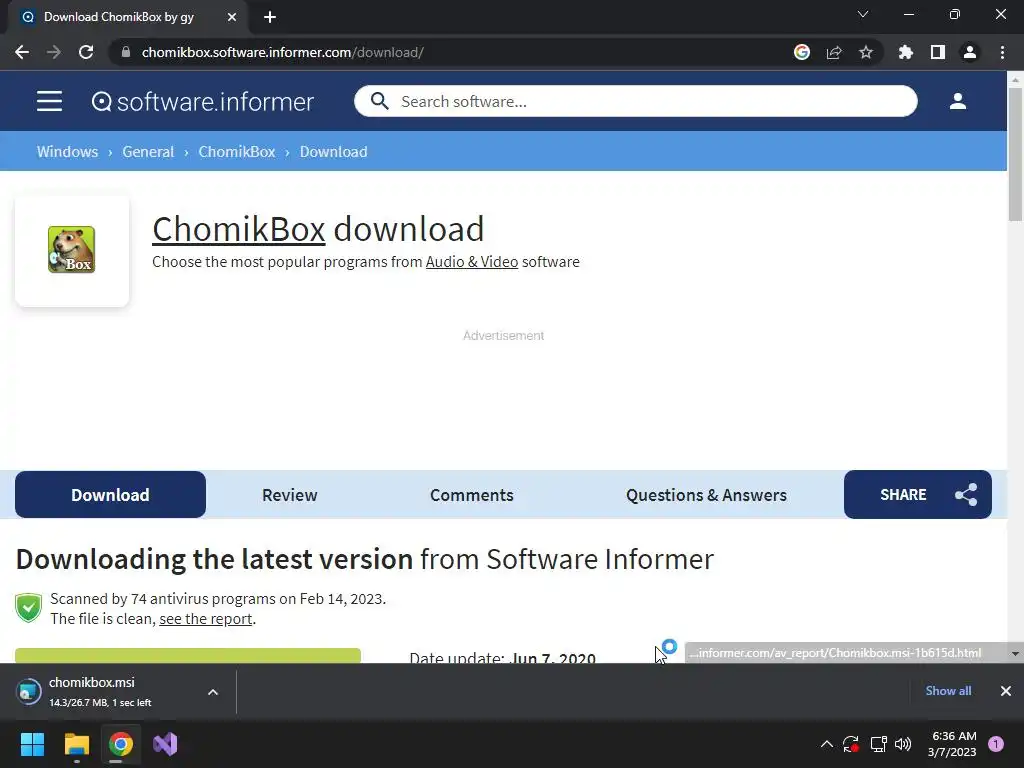The image size is (1024, 768).
Task: Close the Download ChomikBox tab
Action: [232, 17]
